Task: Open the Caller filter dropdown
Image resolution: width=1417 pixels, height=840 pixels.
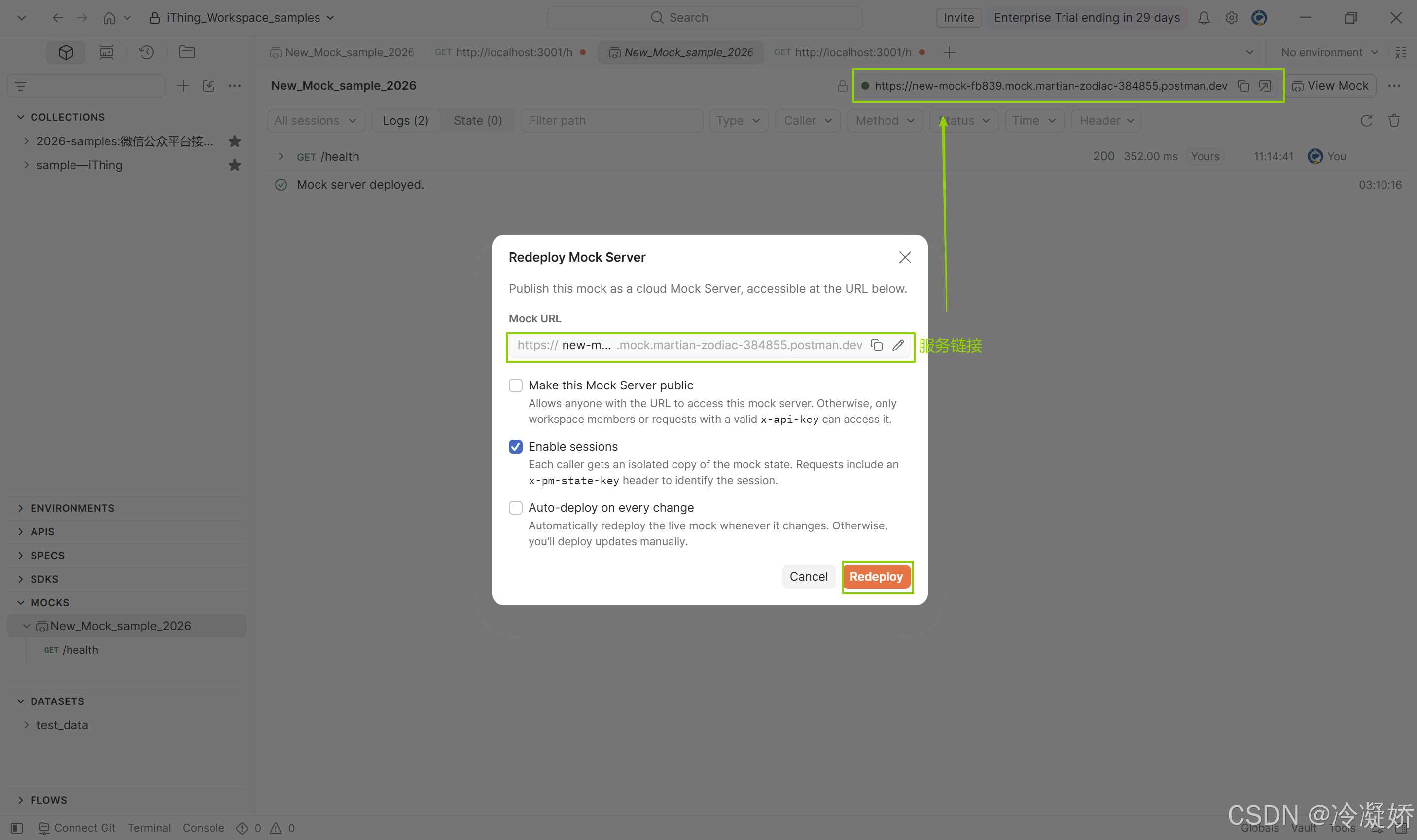Action: 807,121
